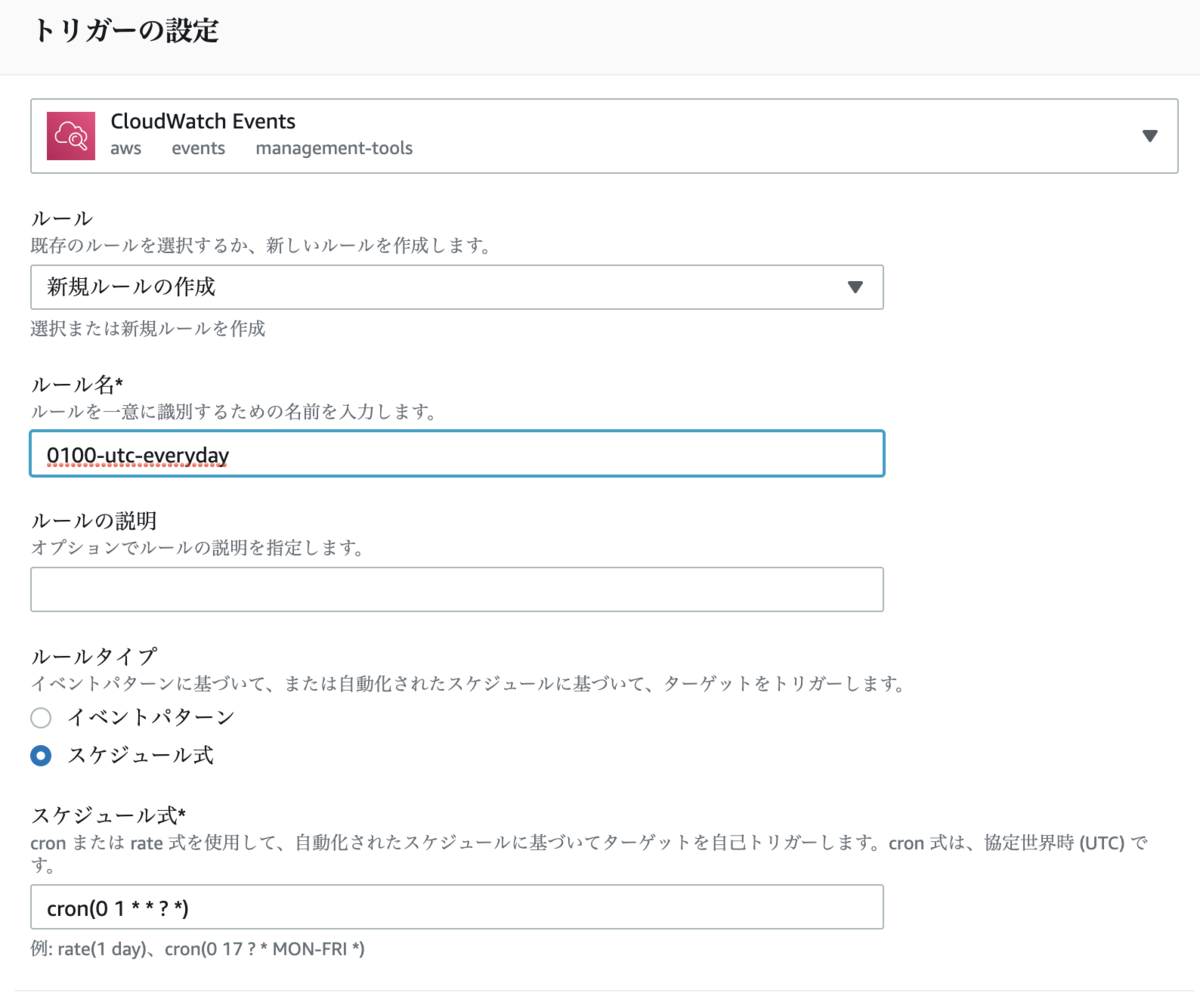Click the cron(0 1 * * ? *) expression field

(456, 908)
